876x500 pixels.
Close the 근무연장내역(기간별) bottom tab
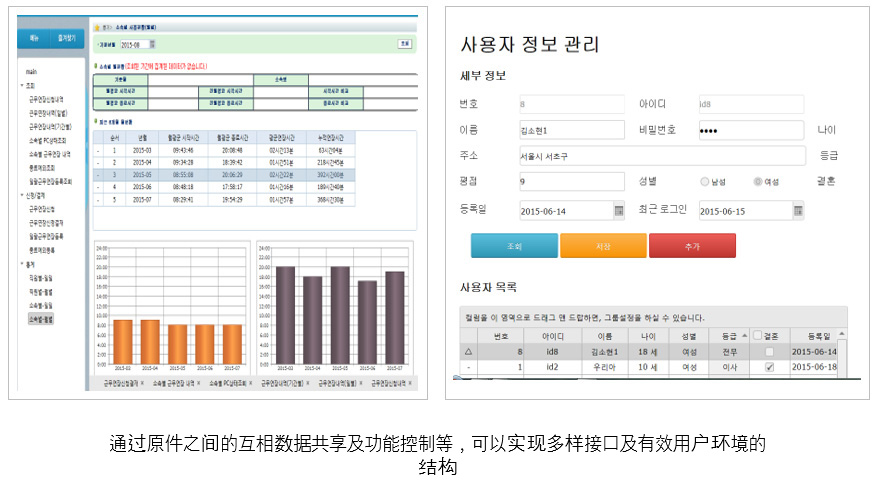308,383
